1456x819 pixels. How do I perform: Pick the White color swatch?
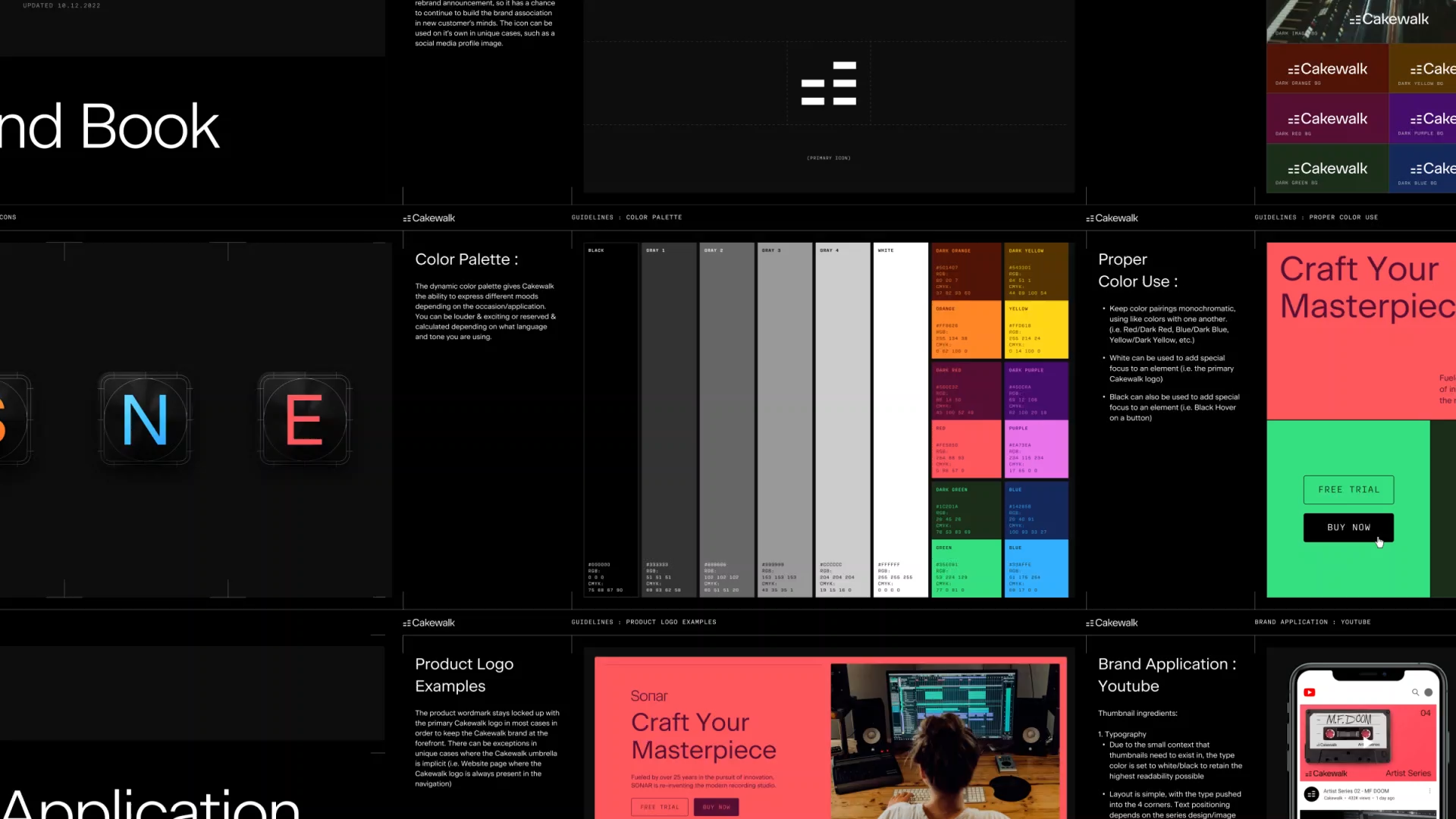tap(901, 420)
